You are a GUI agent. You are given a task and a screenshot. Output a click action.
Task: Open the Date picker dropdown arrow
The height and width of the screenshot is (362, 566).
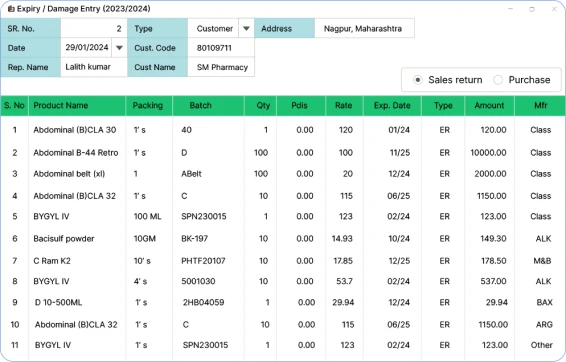click(x=119, y=48)
